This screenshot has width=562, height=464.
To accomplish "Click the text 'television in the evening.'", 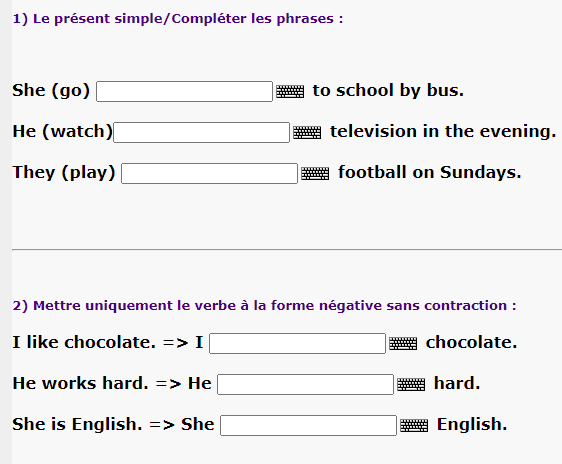I will coord(443,131).
